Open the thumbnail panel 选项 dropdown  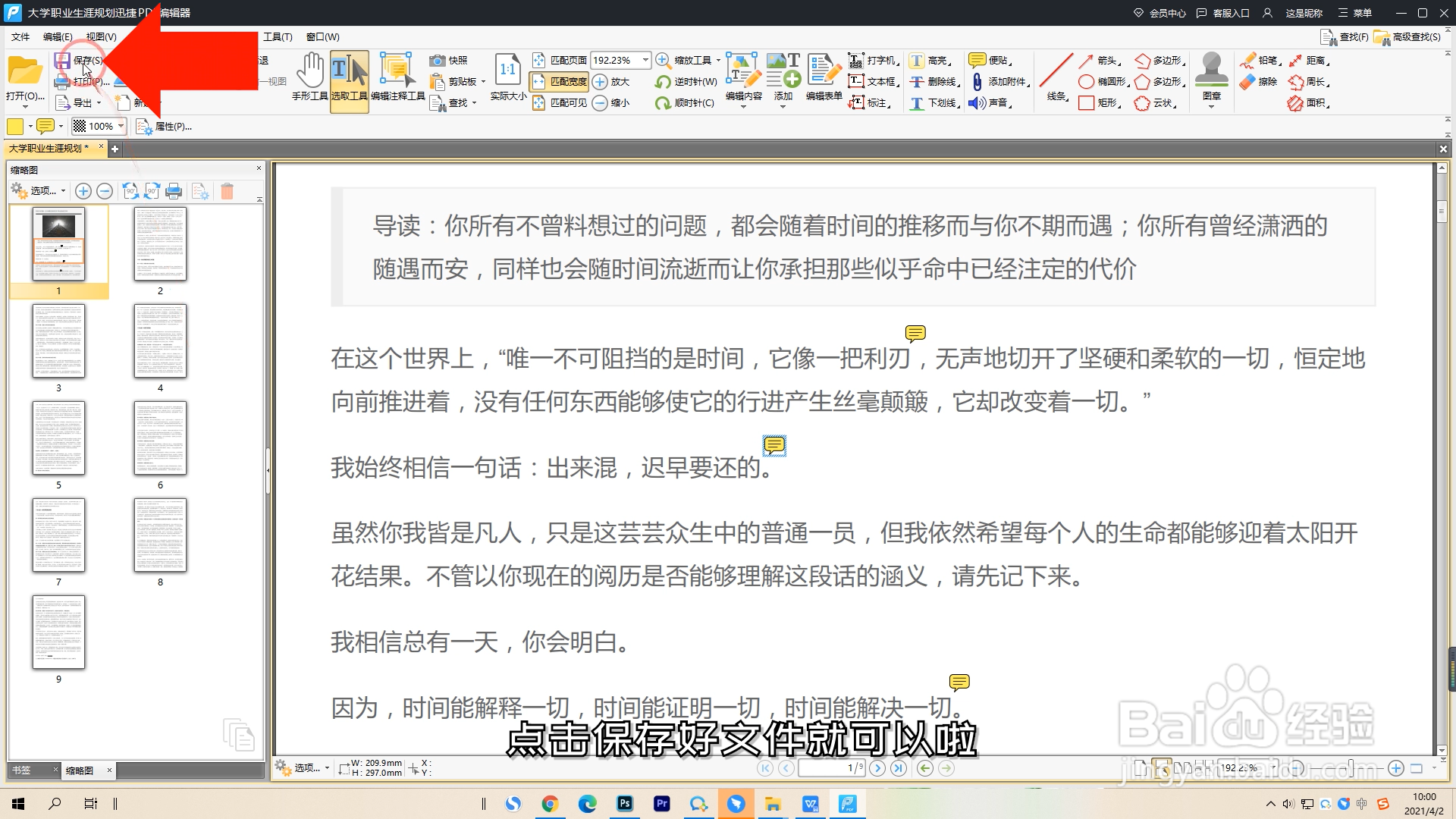47,191
